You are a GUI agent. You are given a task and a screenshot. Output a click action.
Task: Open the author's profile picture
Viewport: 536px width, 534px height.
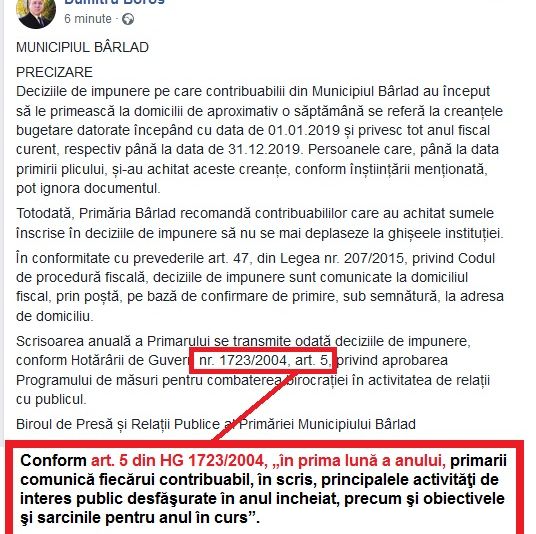(x=36, y=12)
